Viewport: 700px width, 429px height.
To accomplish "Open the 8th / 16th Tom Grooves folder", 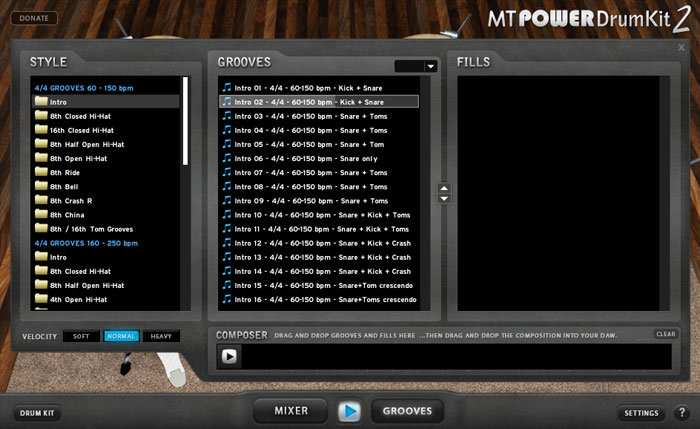I will click(x=106, y=229).
